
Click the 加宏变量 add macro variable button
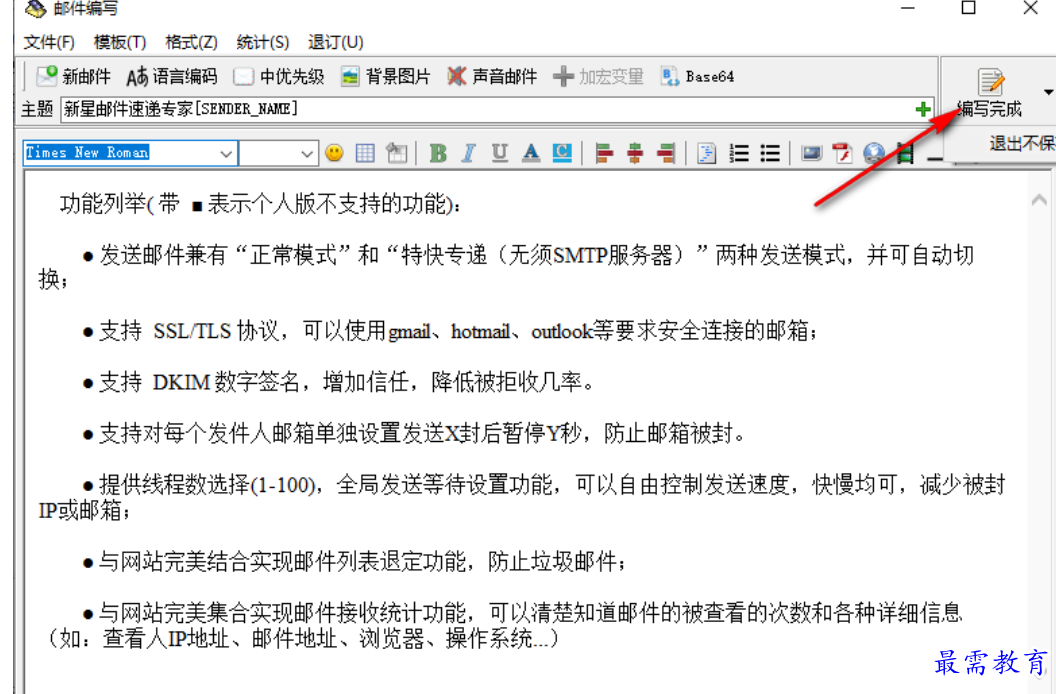[x=598, y=77]
